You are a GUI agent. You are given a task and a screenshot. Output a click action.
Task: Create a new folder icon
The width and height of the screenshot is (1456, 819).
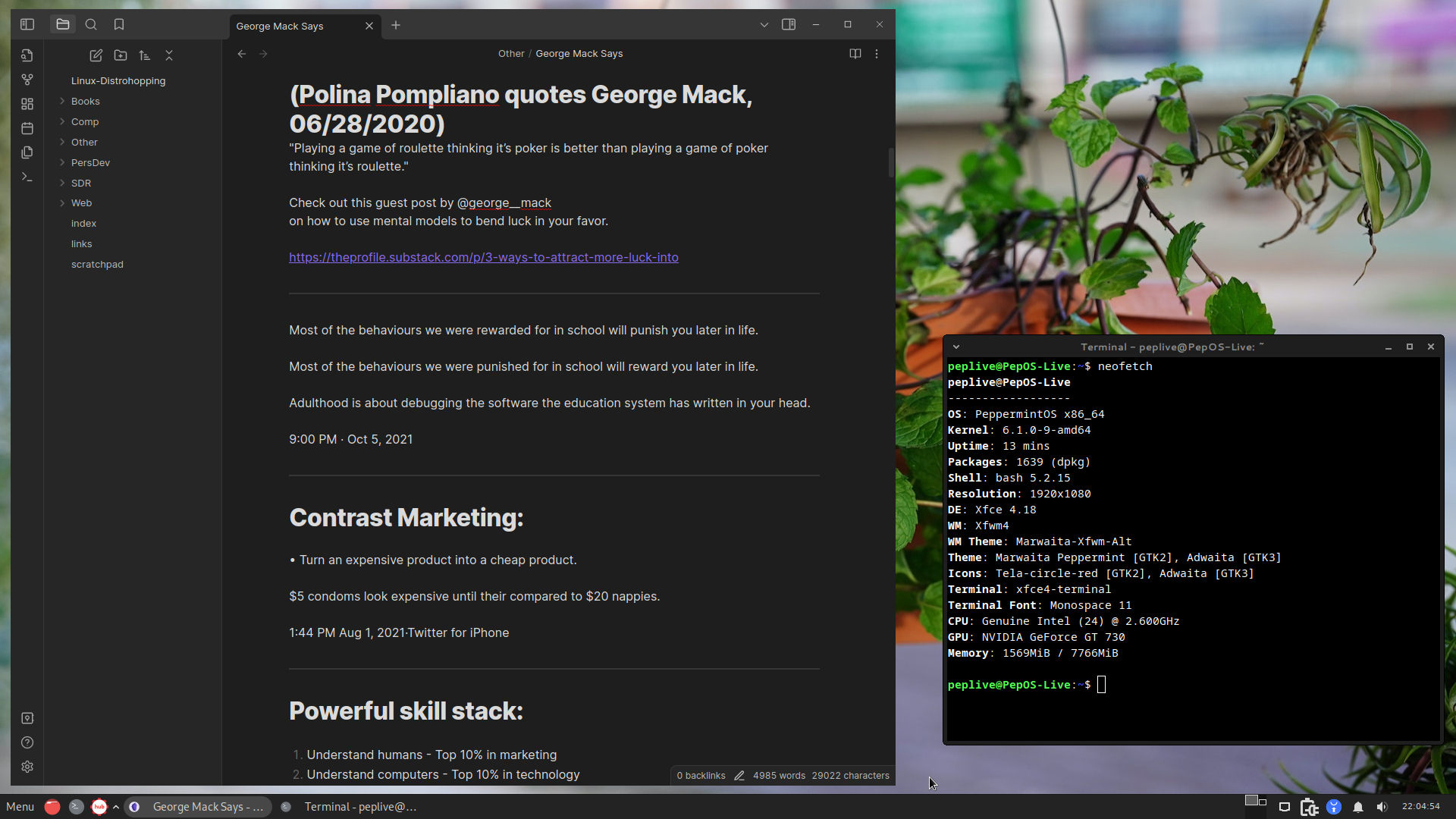[121, 55]
